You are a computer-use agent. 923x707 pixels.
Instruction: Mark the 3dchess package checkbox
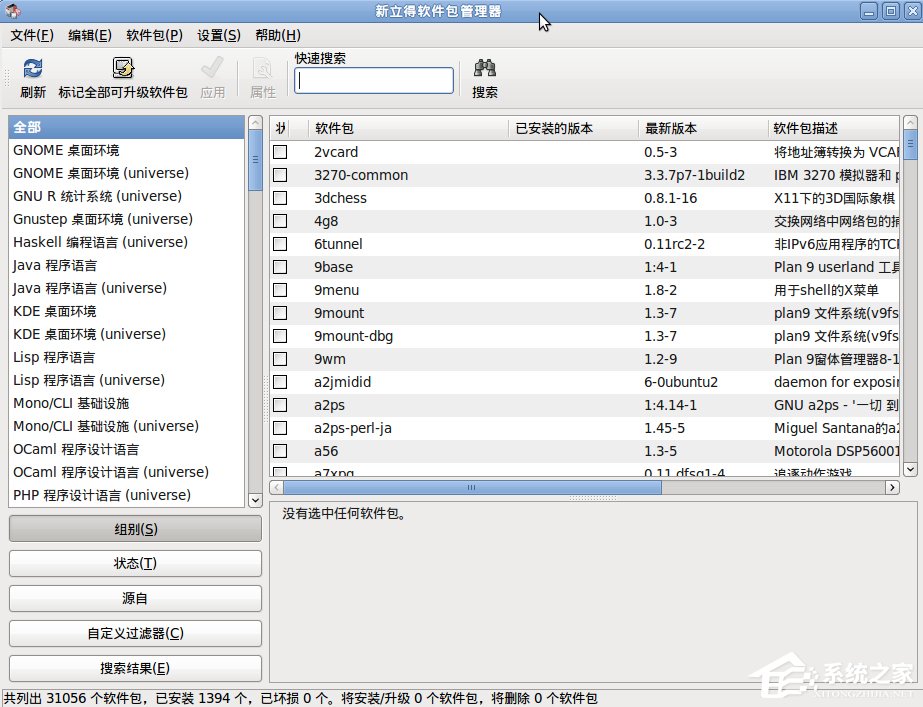coord(280,198)
